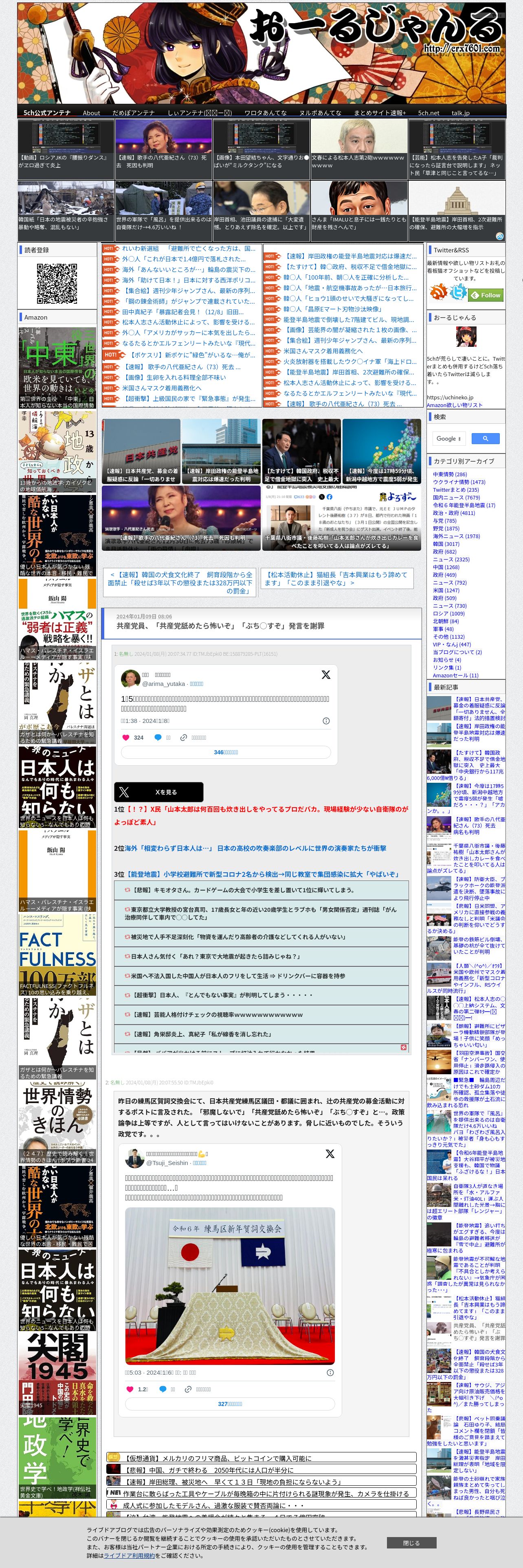Open 5ch公式アンテナ nav item
Image resolution: width=523 pixels, height=1568 pixels.
[47, 113]
